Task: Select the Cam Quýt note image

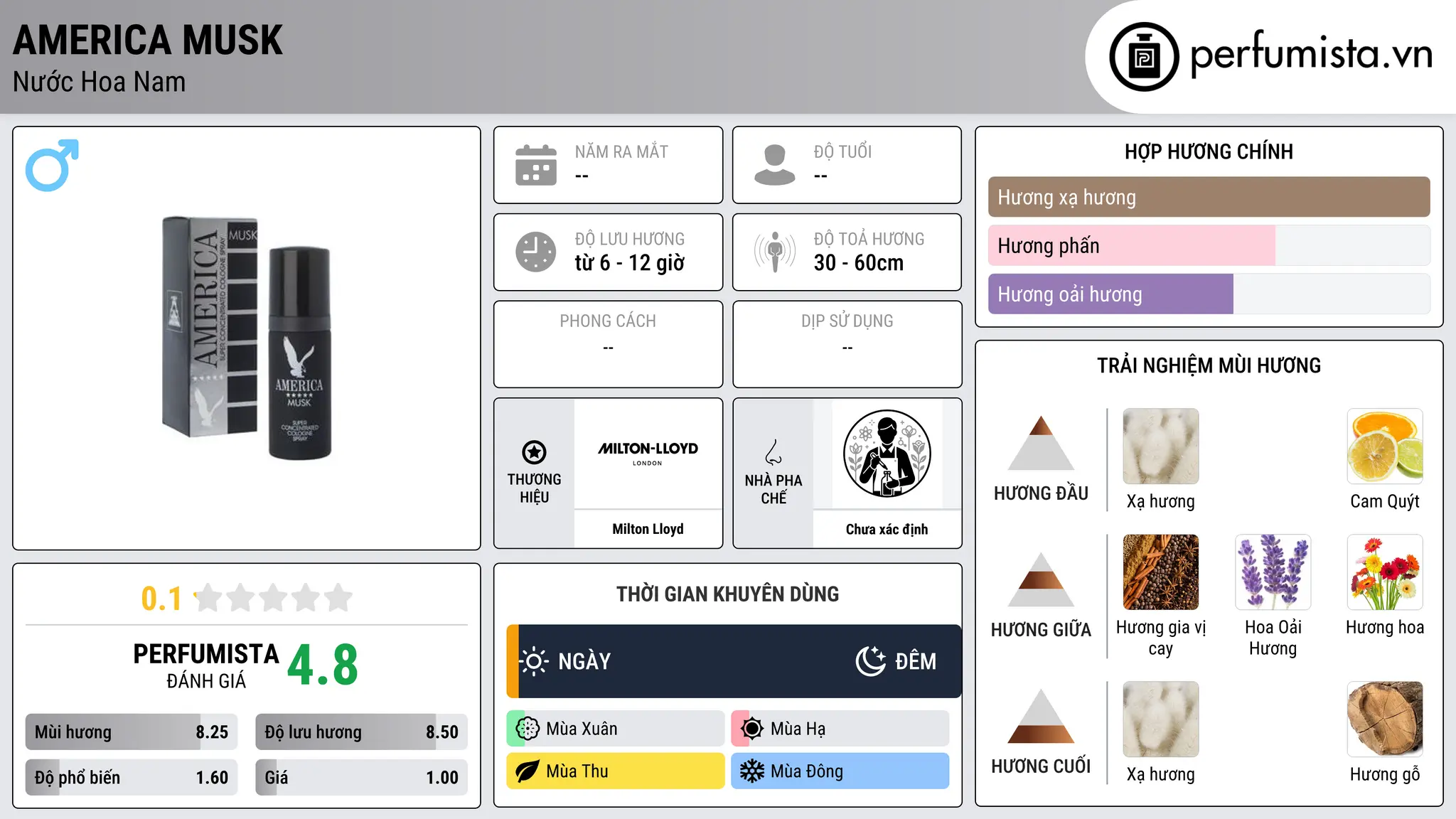Action: tap(1385, 446)
